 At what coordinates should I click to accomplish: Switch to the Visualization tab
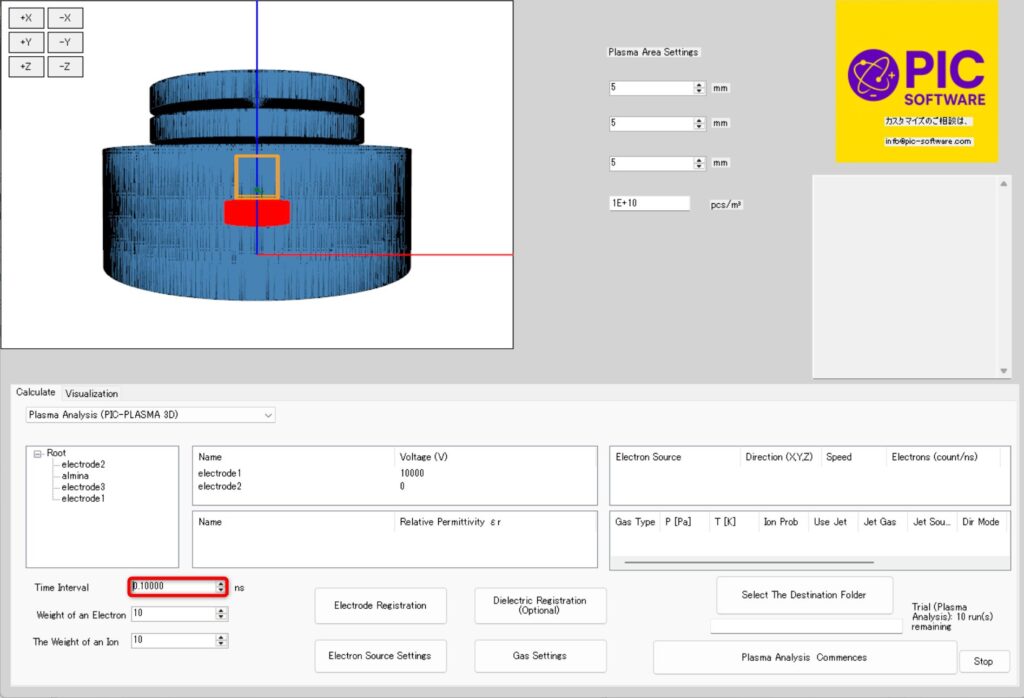click(x=92, y=393)
